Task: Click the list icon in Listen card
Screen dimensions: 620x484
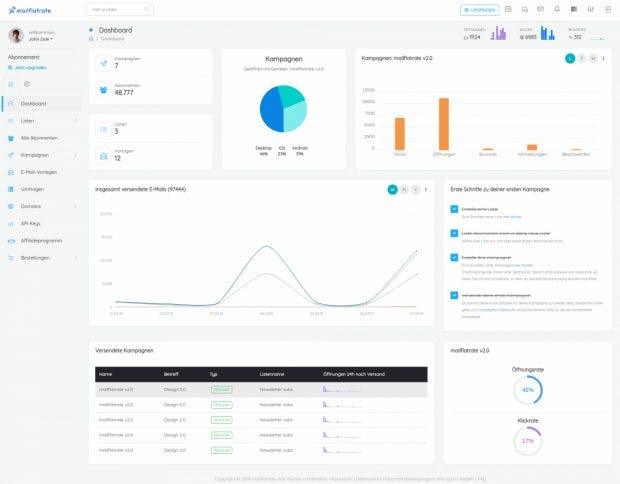Action: [x=104, y=129]
